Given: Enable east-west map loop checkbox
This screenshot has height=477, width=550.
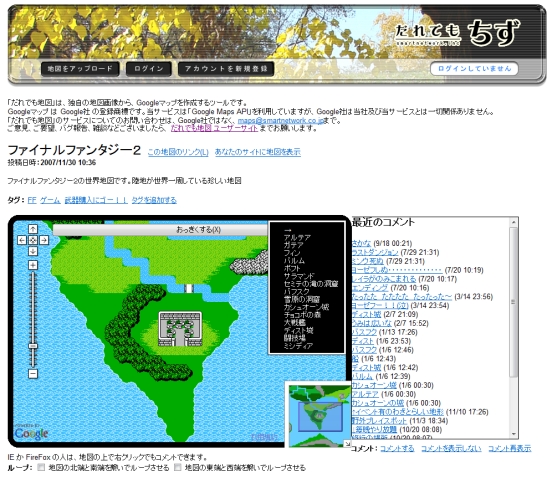Looking at the screenshot, I should [178, 468].
